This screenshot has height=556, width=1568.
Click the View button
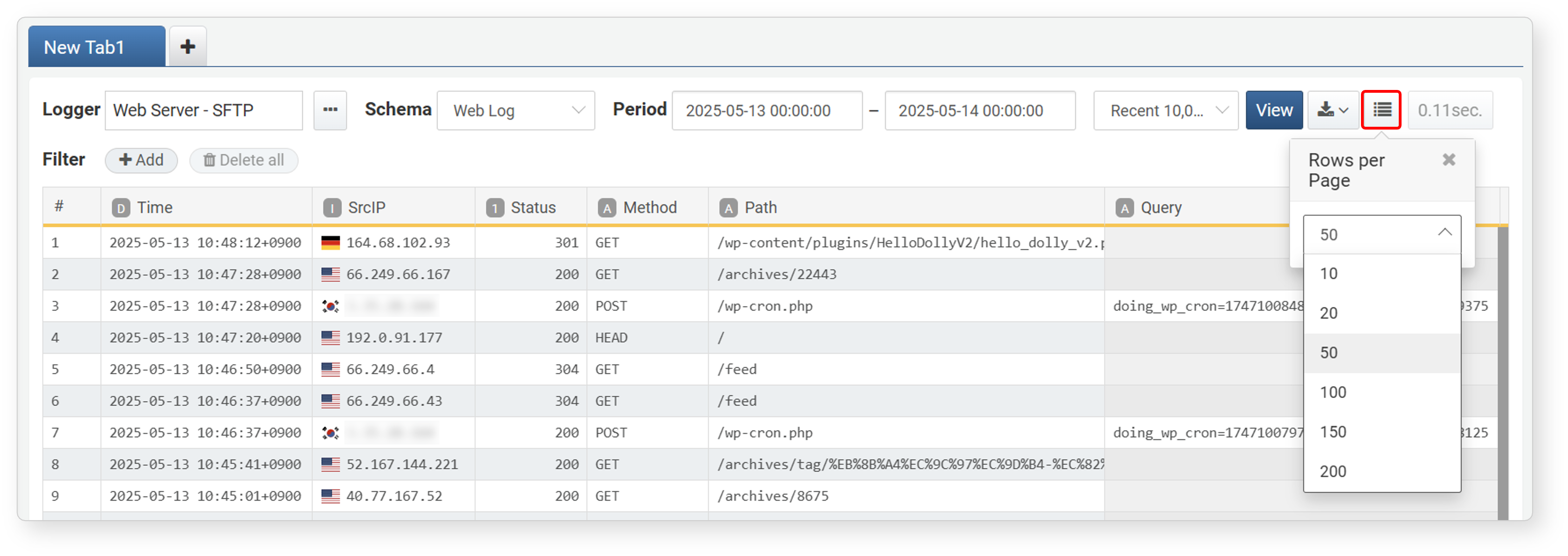(x=1274, y=110)
